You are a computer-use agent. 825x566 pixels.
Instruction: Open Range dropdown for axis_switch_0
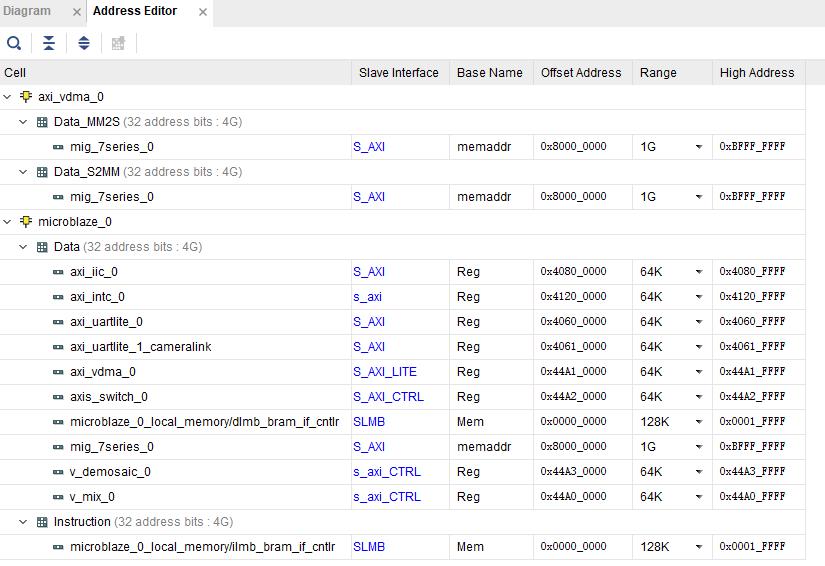point(699,397)
